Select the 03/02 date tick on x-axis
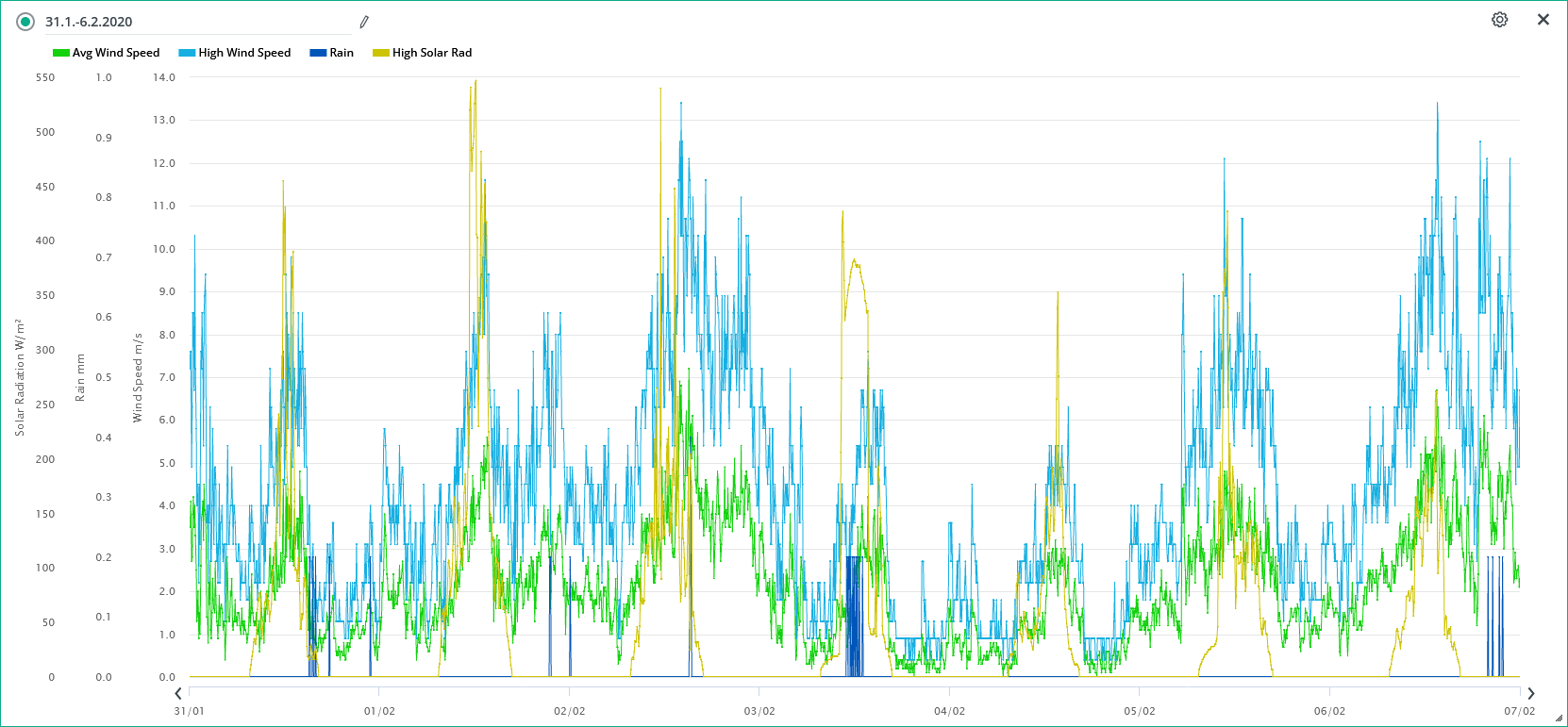The height and width of the screenshot is (727, 1568). (759, 711)
